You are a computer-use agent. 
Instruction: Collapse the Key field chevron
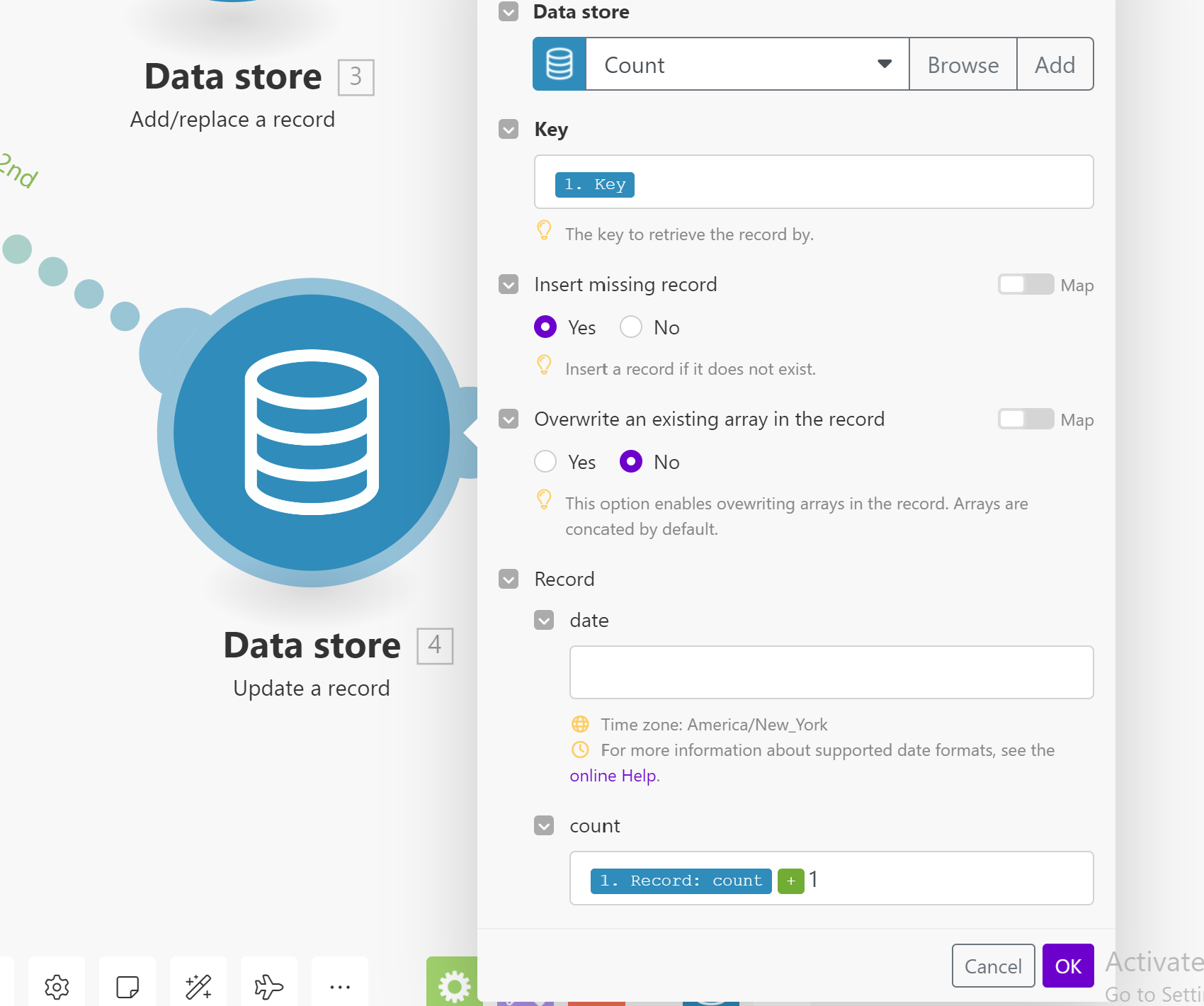coord(509,130)
